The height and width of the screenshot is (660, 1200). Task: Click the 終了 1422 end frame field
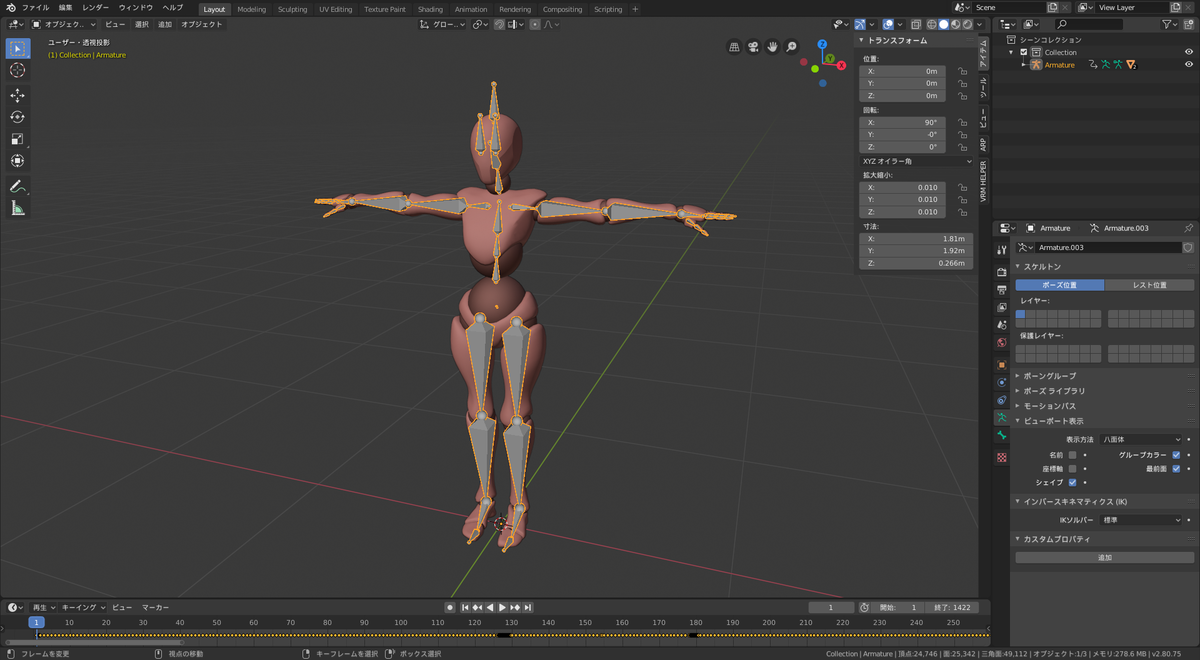click(x=952, y=607)
